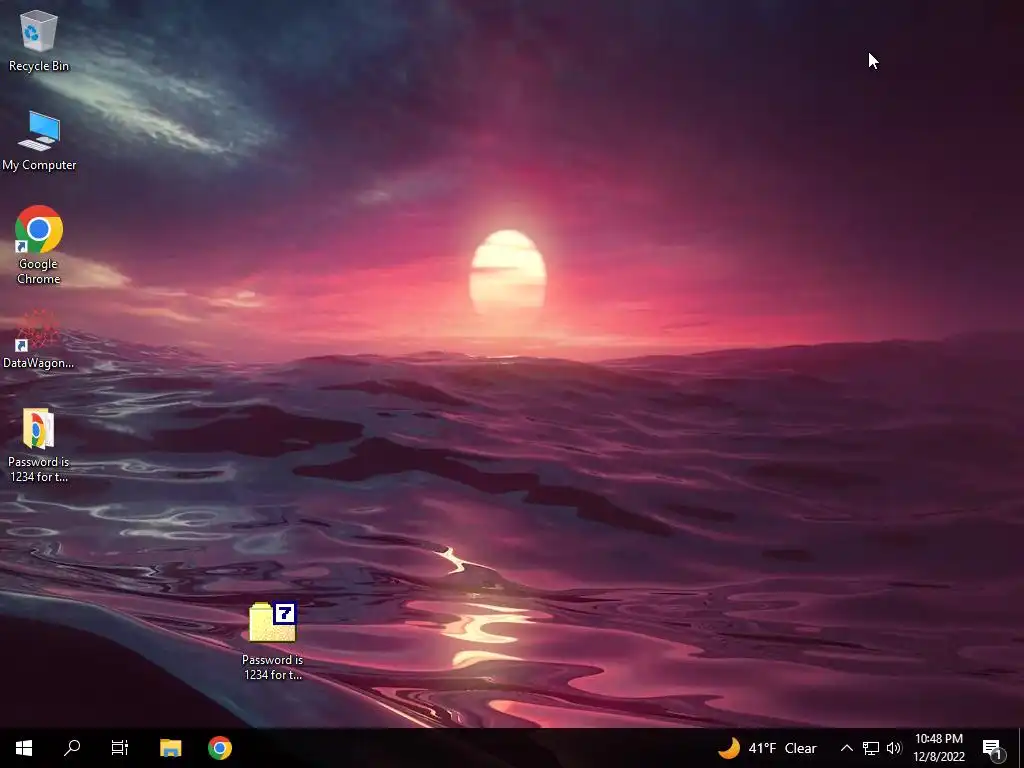
Task: Select the 7-Zip folder icon on desktop
Action: [272, 641]
